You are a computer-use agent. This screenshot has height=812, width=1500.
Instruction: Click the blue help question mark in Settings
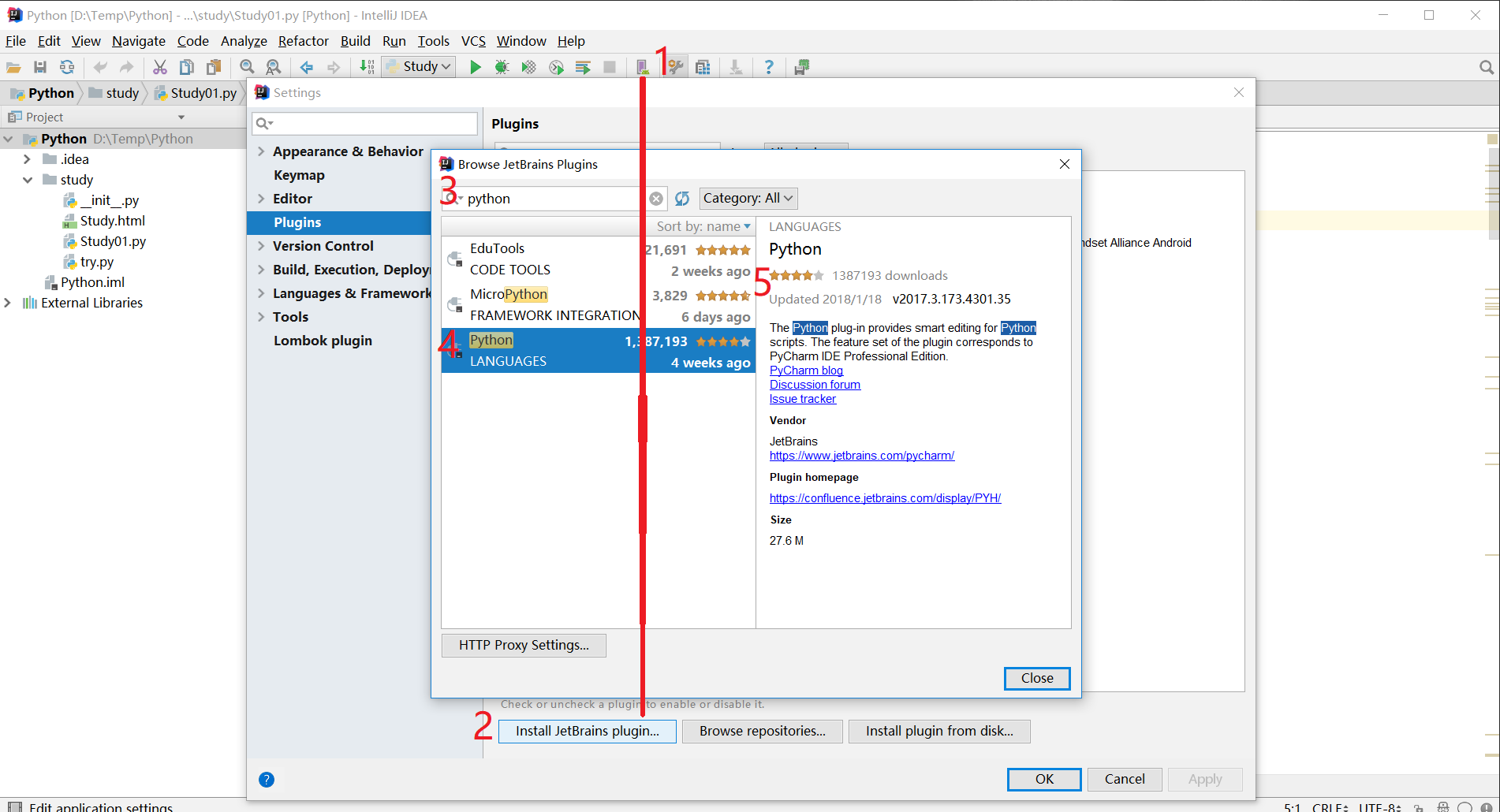(267, 780)
